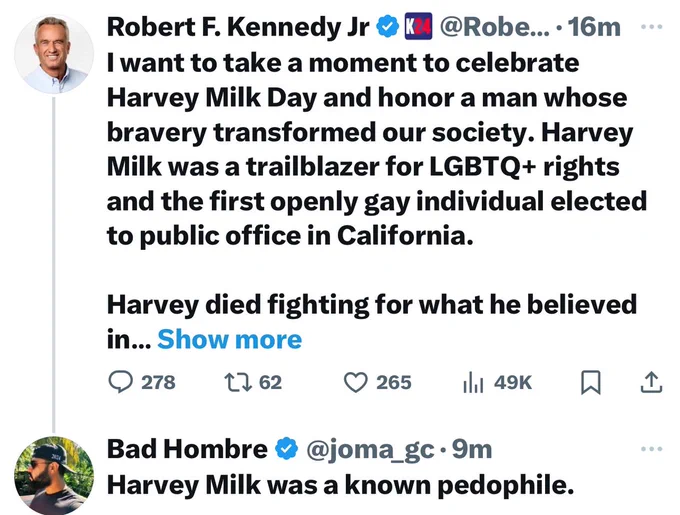Open Kennedy's profile picture avatar
The image size is (680, 515).
(x=54, y=54)
